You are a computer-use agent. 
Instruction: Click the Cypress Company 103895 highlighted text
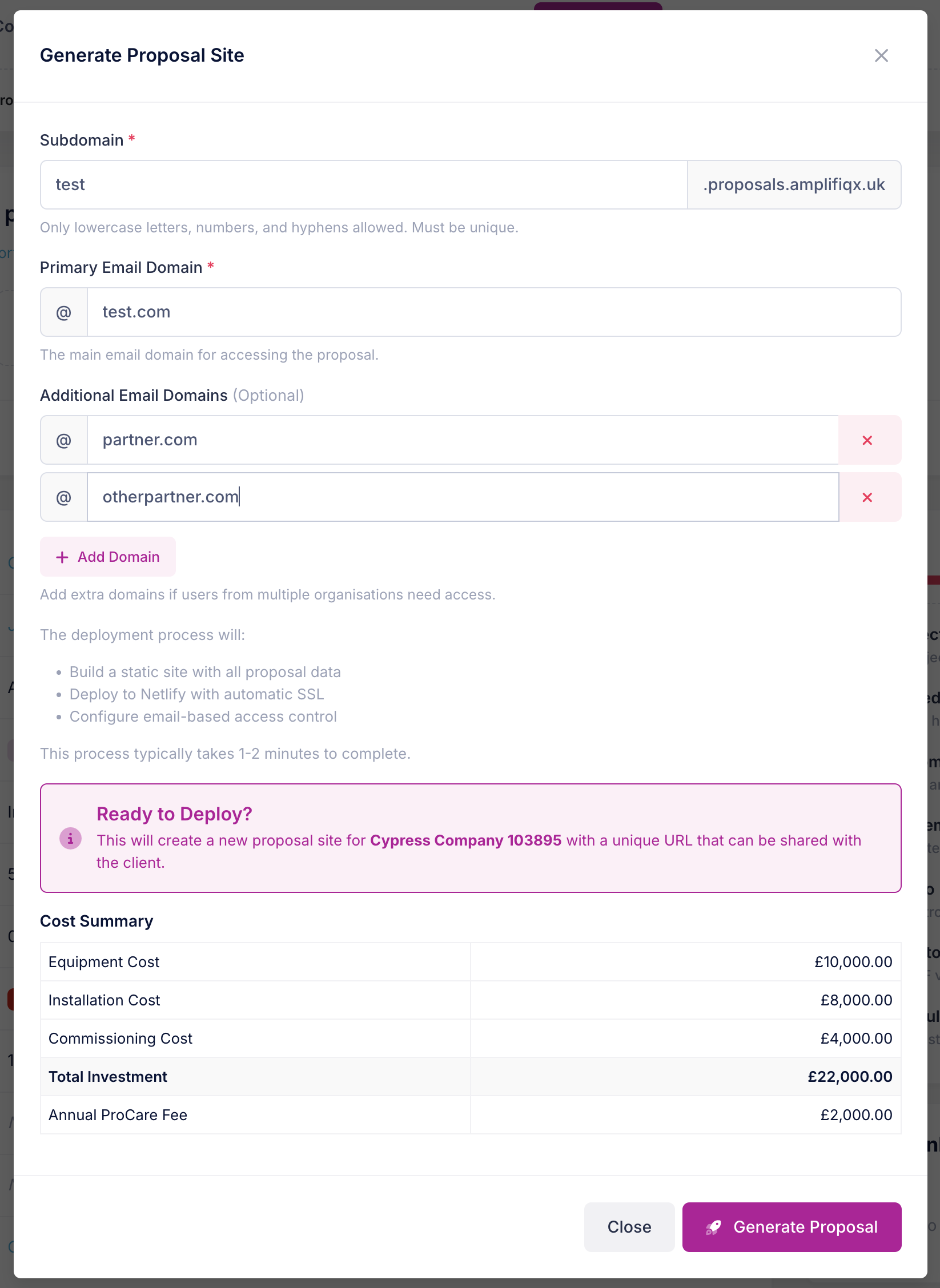click(x=465, y=840)
